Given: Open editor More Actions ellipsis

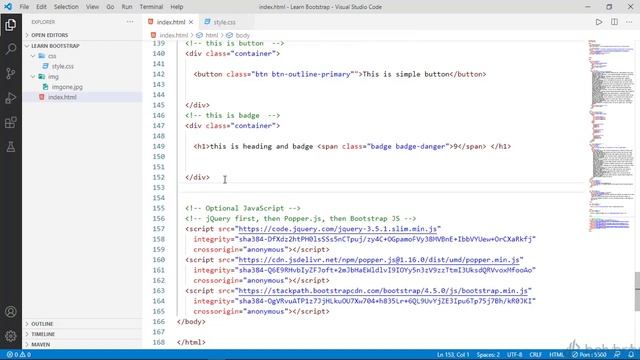Looking at the screenshot, I should tap(629, 22).
